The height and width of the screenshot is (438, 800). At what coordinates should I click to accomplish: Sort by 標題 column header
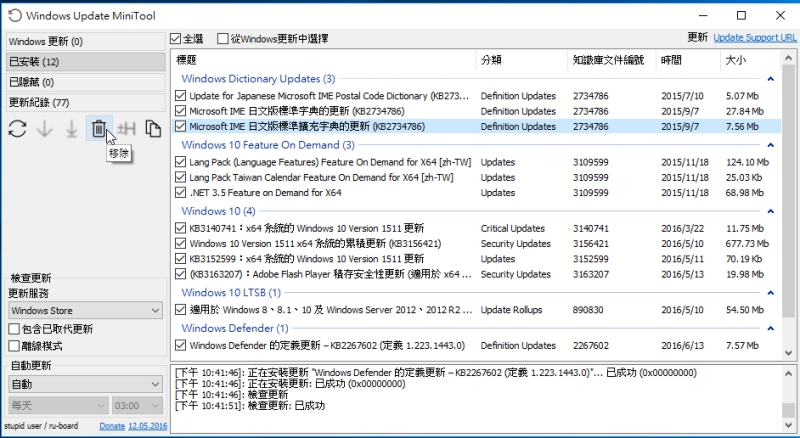point(323,60)
